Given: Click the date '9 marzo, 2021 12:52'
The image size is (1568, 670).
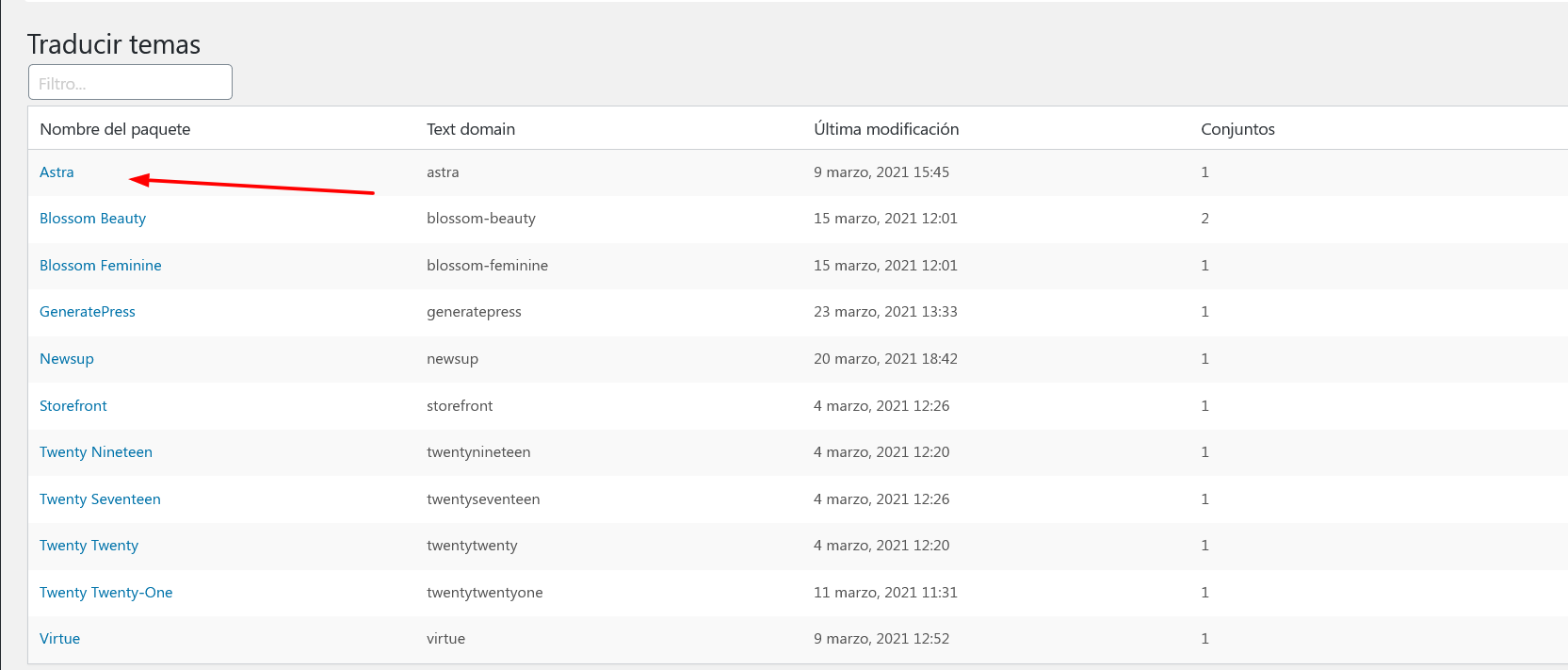Looking at the screenshot, I should (881, 639).
